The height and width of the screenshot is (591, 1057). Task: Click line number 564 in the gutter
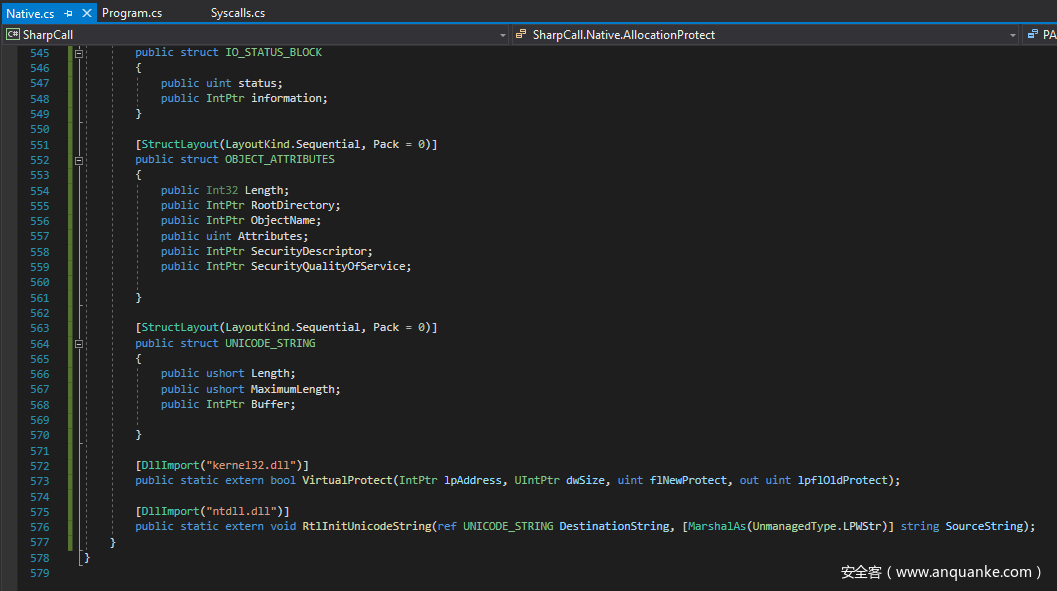[x=39, y=344]
